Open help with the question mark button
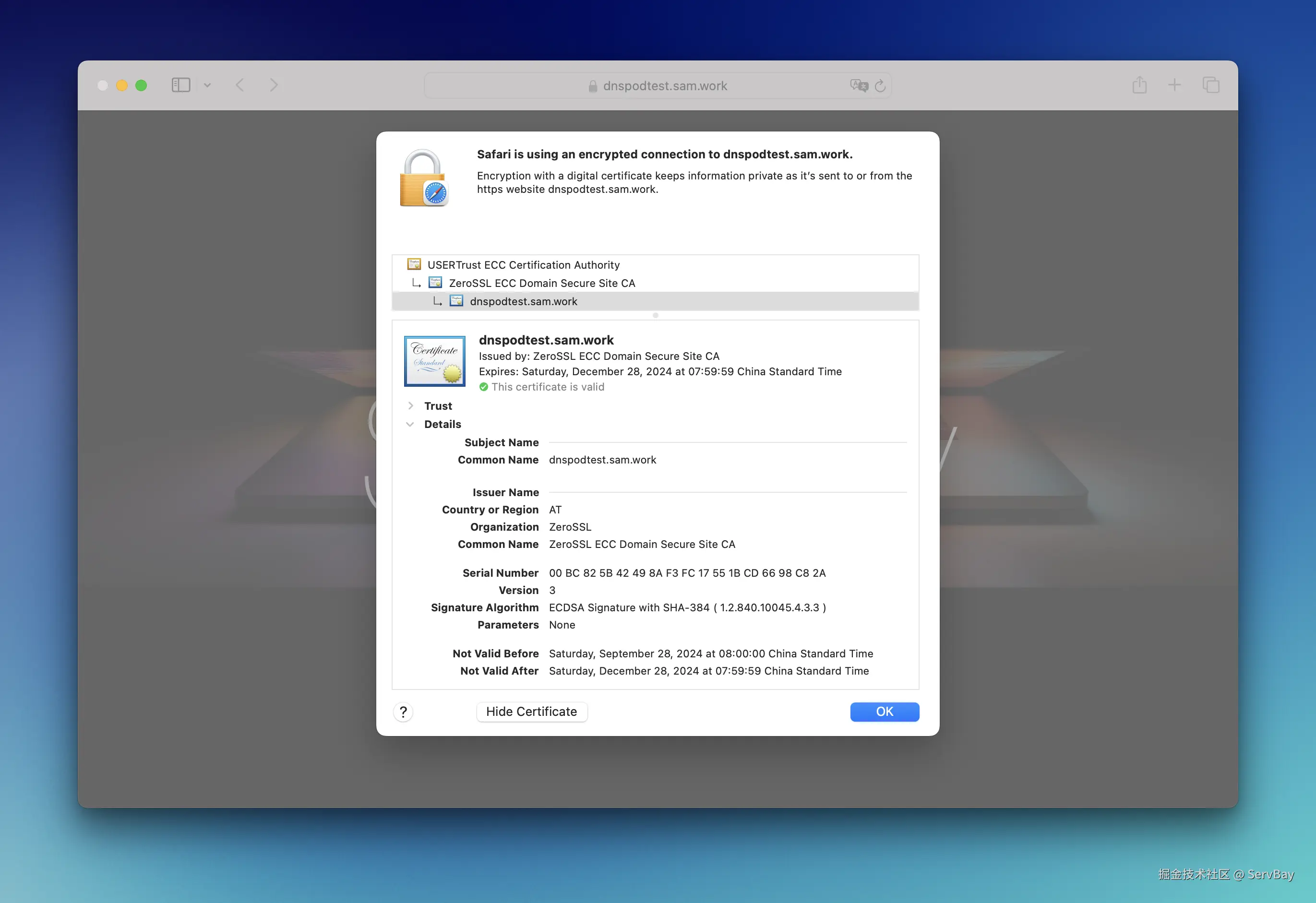 click(x=403, y=712)
